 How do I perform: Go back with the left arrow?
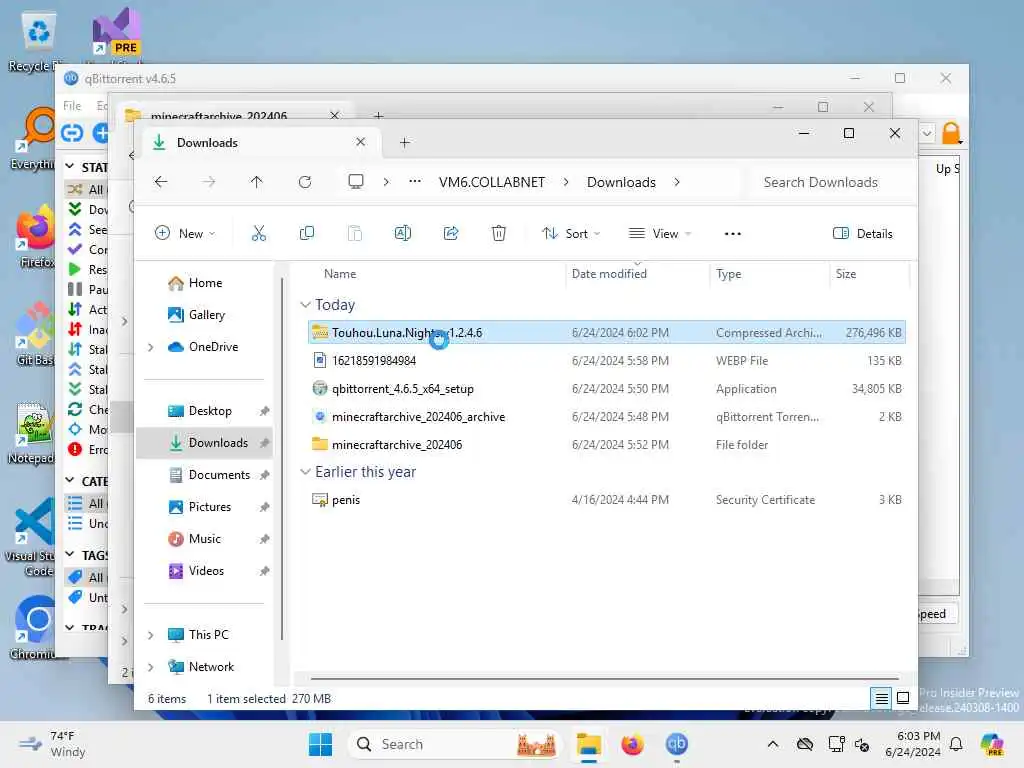pos(161,182)
